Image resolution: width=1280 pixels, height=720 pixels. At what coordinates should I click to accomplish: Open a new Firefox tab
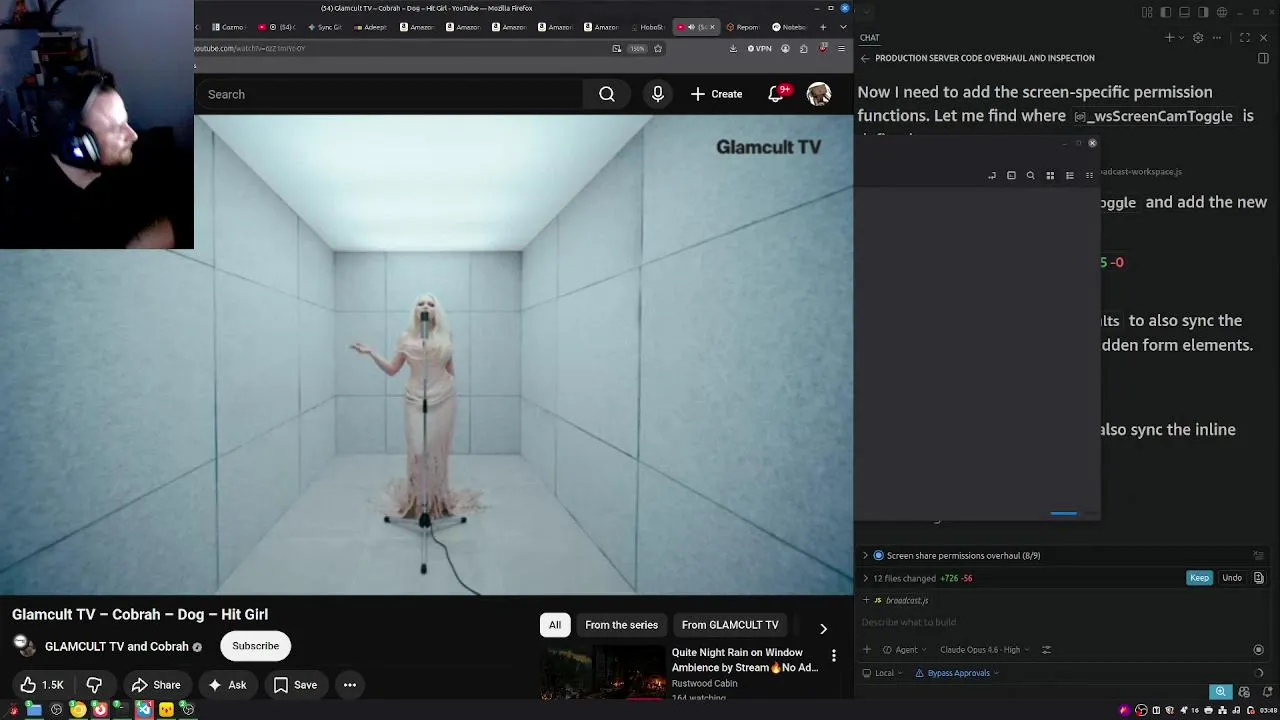[x=823, y=27]
